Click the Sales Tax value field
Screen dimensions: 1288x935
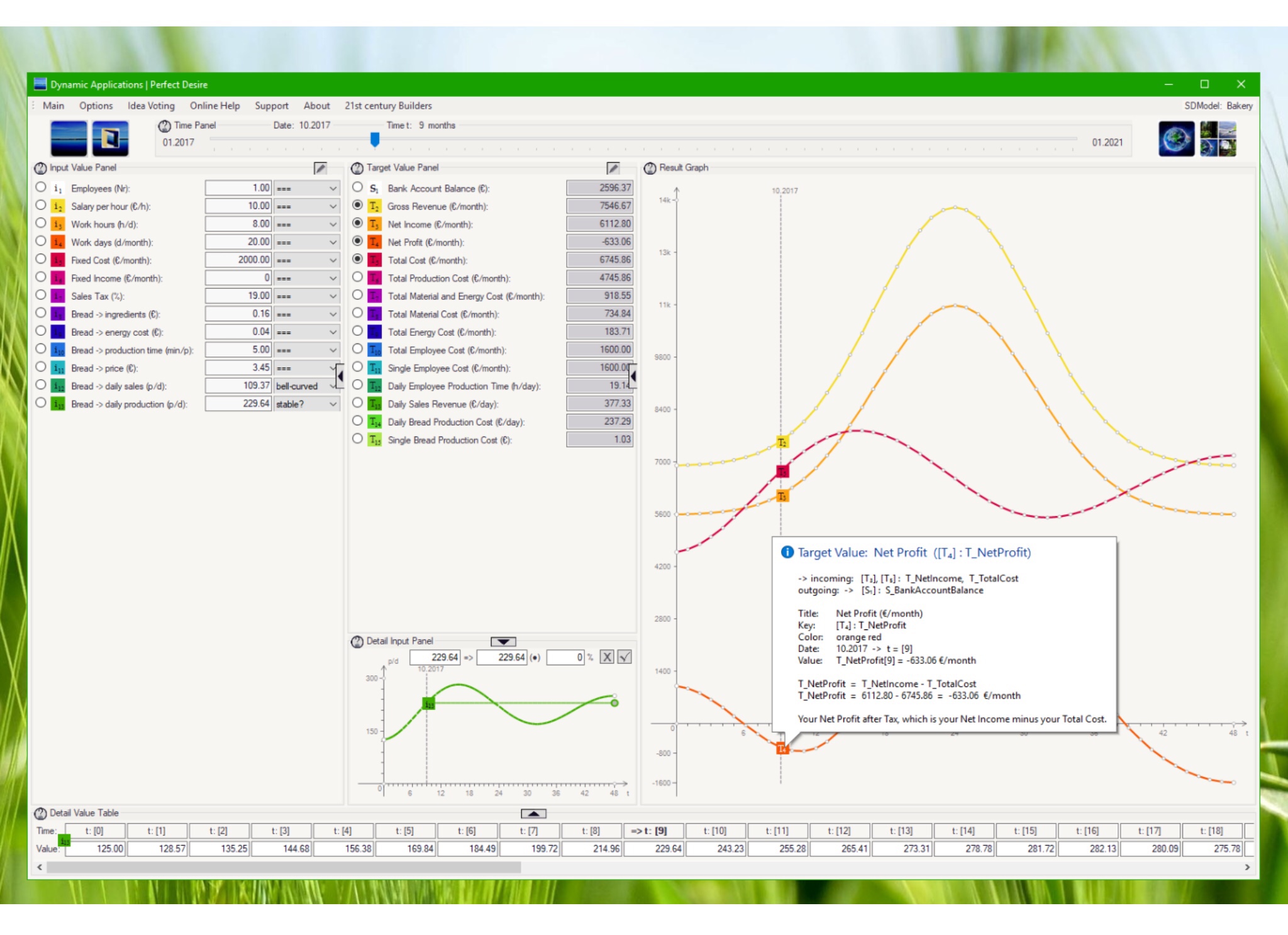(238, 296)
